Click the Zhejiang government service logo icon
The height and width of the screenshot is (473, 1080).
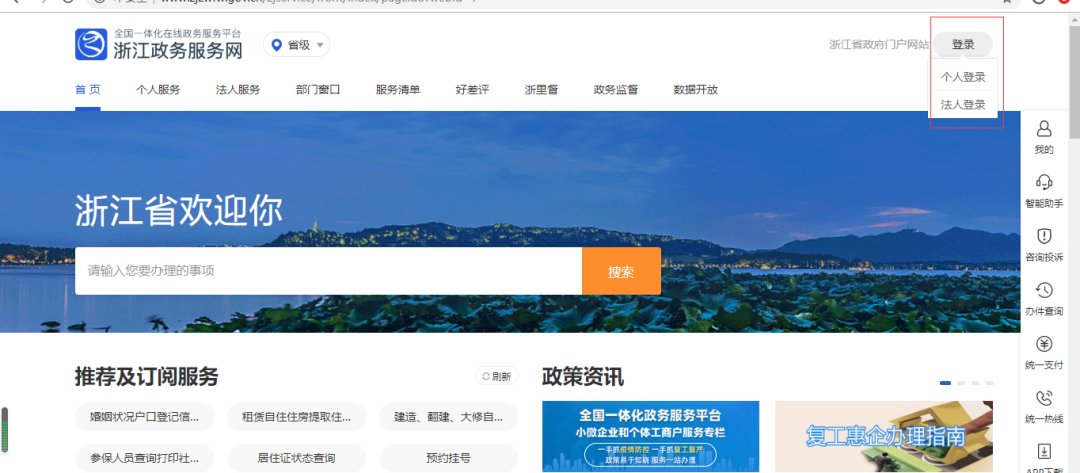(x=91, y=44)
